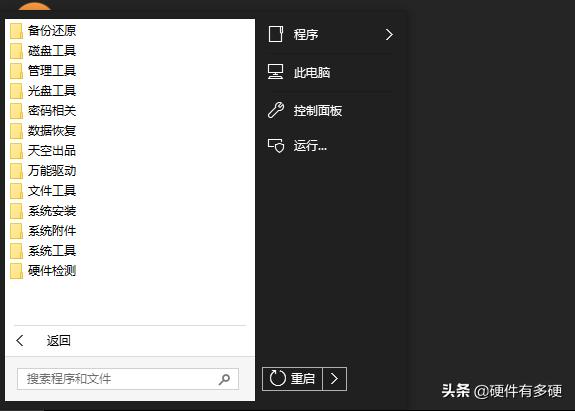Click the back chevron beside 返回
Image resolution: width=575 pixels, height=411 pixels.
coord(20,341)
